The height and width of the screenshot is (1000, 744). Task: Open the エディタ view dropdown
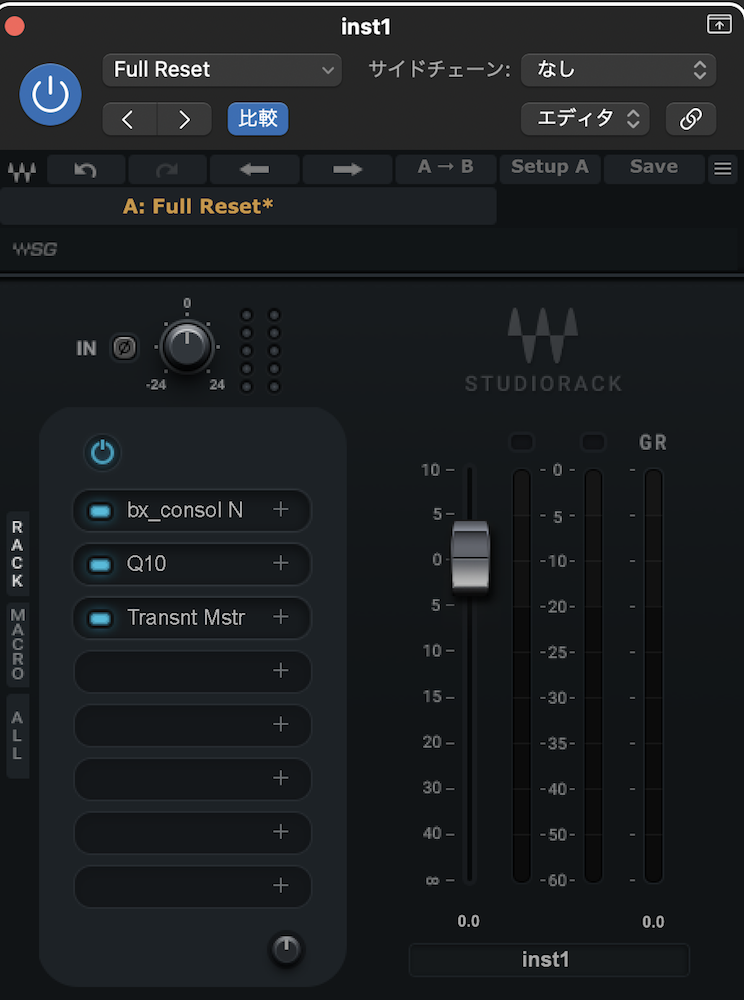pos(585,119)
